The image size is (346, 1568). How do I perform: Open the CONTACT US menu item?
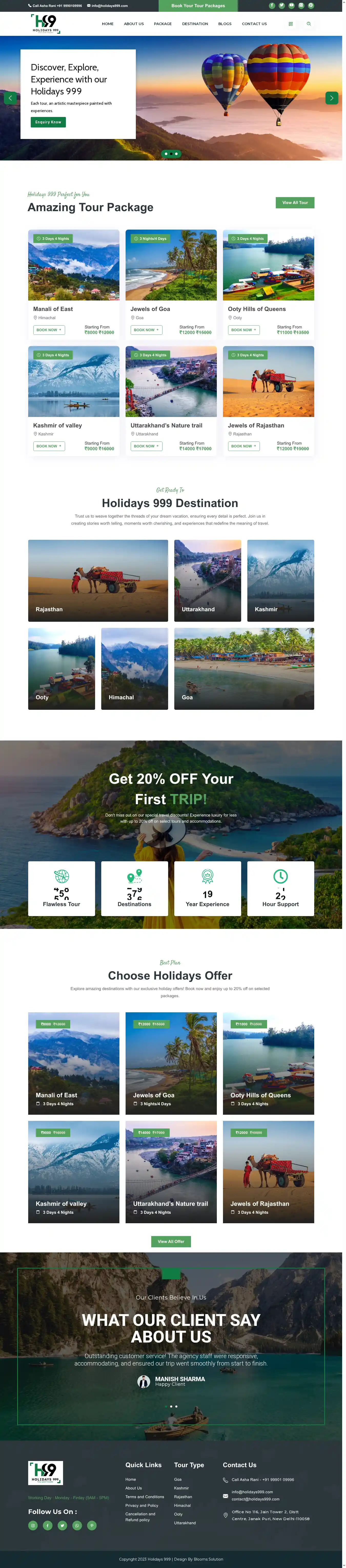coord(254,24)
